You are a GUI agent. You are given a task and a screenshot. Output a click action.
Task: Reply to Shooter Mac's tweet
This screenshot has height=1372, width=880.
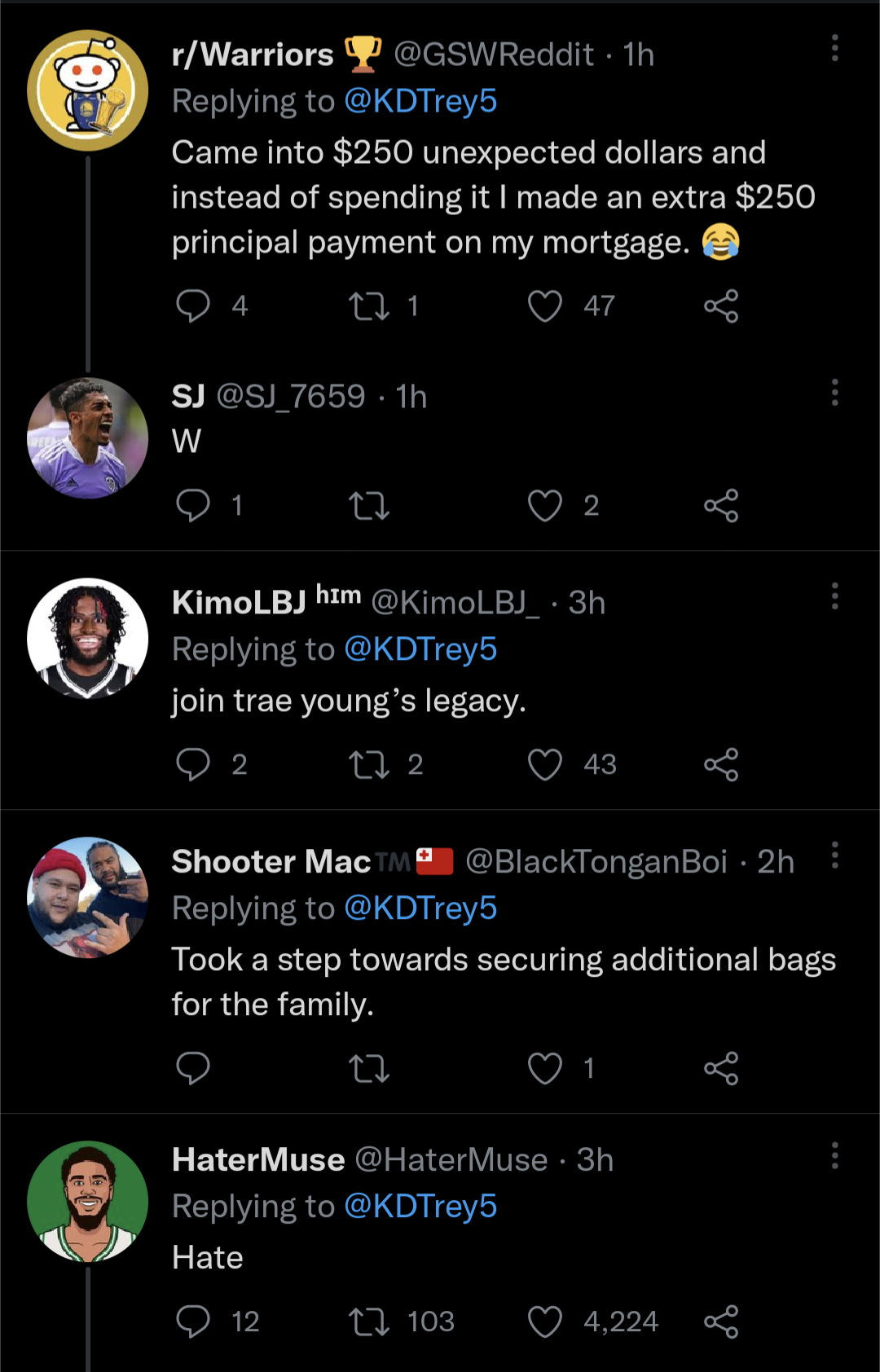(193, 1068)
